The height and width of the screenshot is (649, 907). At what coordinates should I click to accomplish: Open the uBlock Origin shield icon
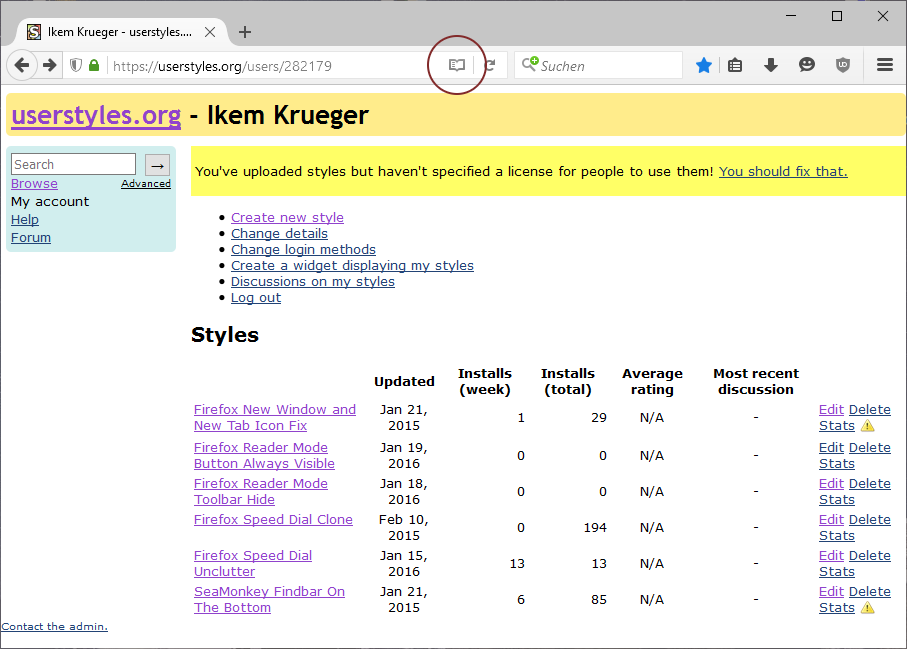[x=843, y=65]
